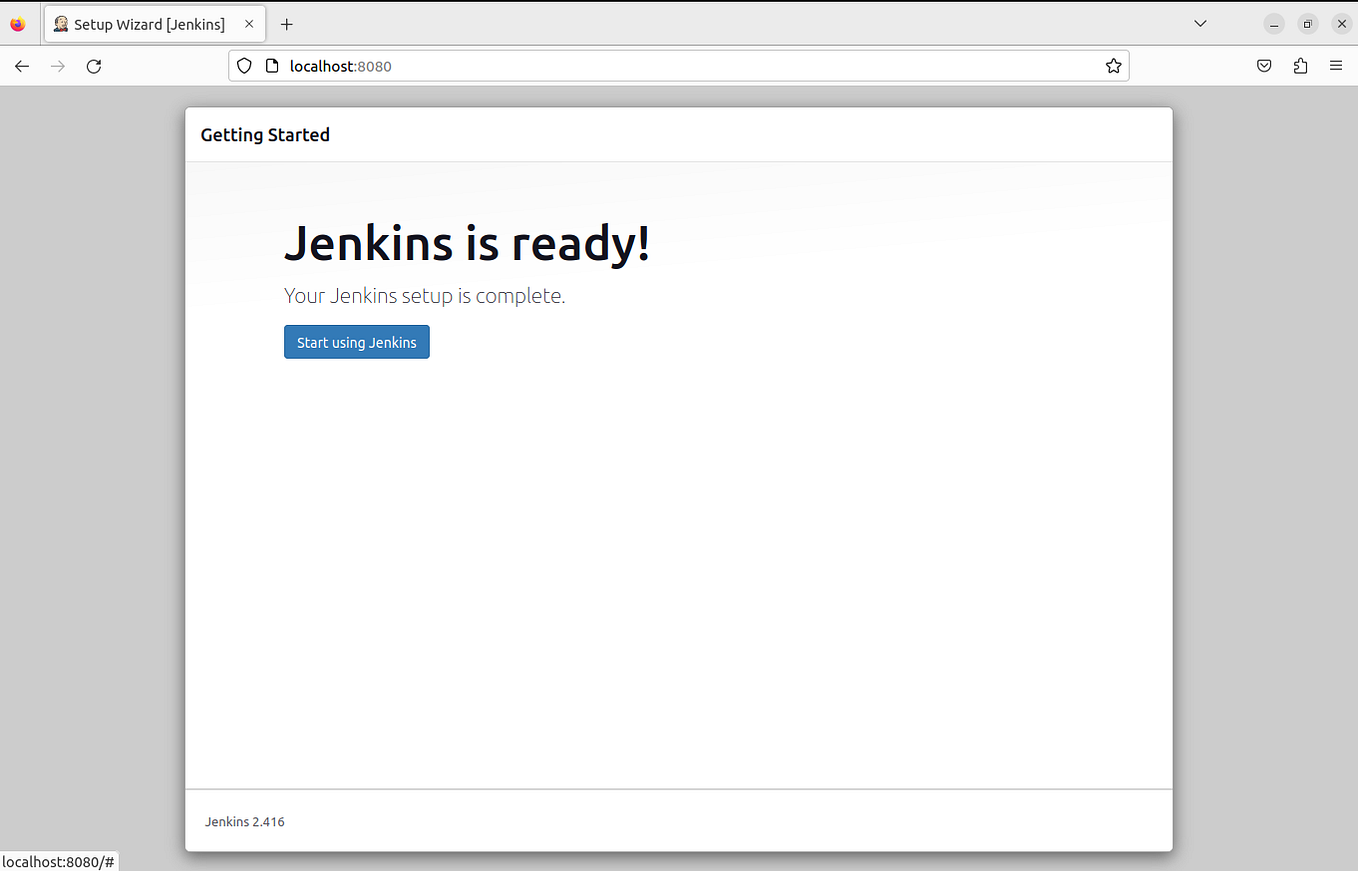Click the page info icon in the address bar

pyautogui.click(x=272, y=65)
